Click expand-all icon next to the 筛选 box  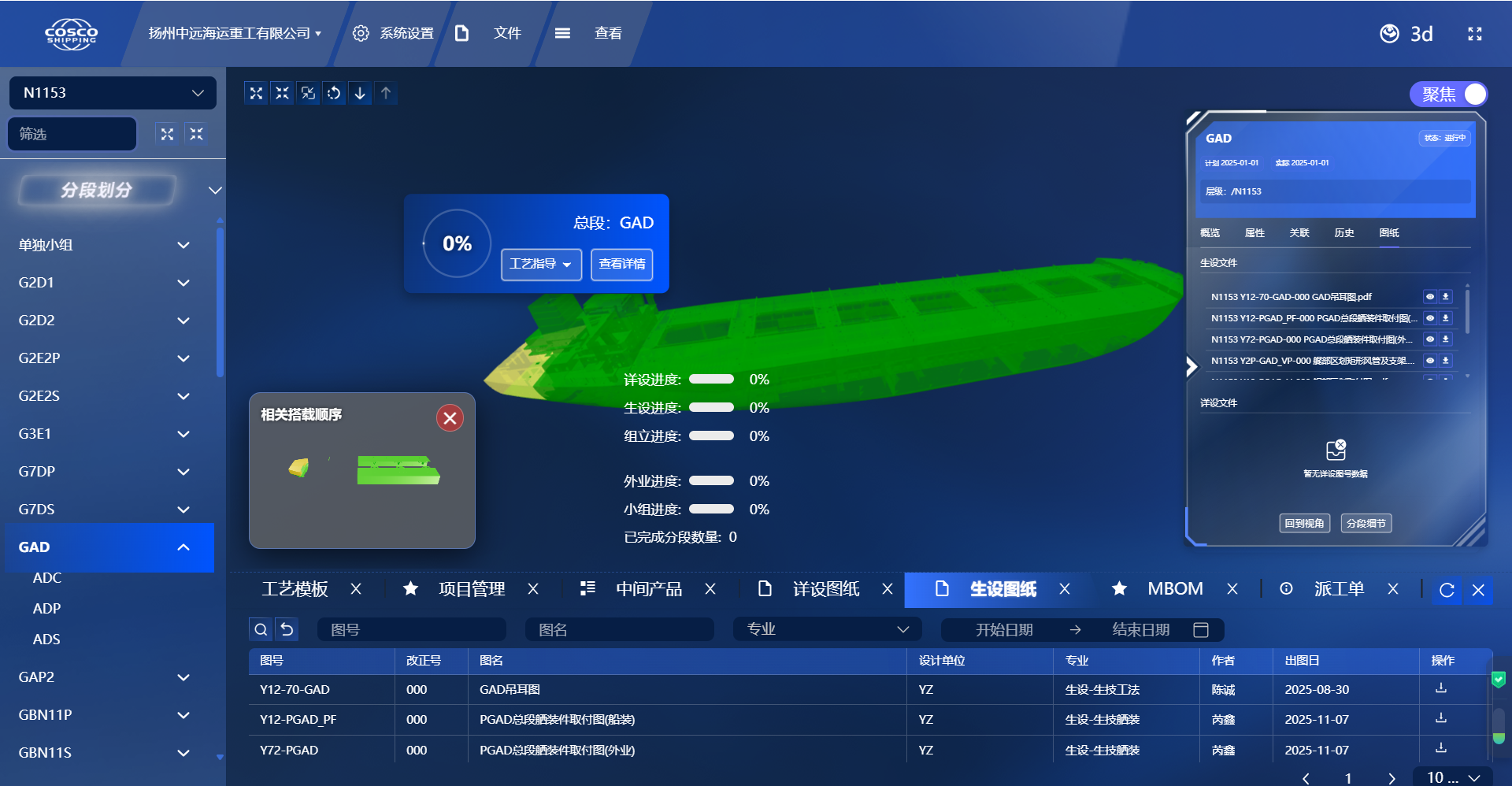tap(167, 134)
